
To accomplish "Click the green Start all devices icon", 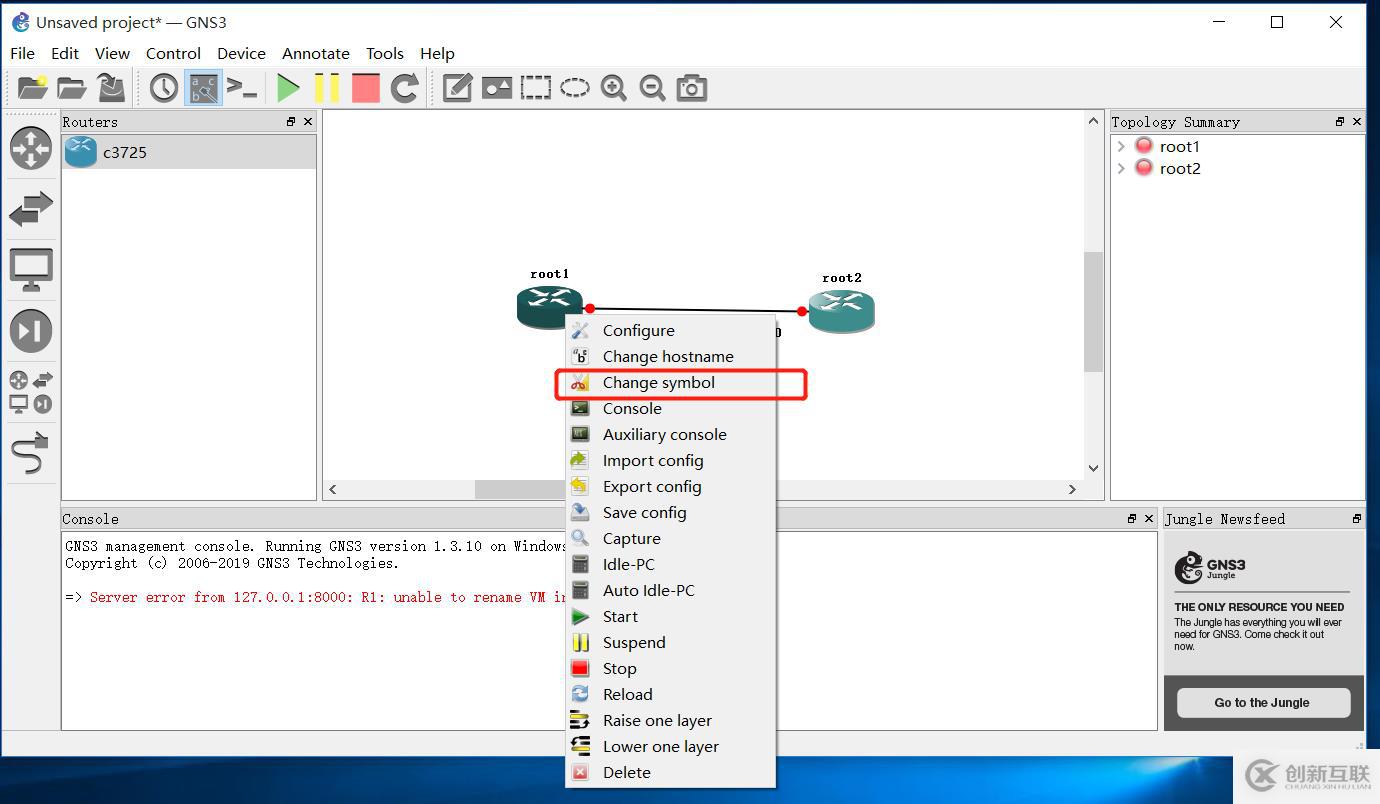I will (288, 88).
